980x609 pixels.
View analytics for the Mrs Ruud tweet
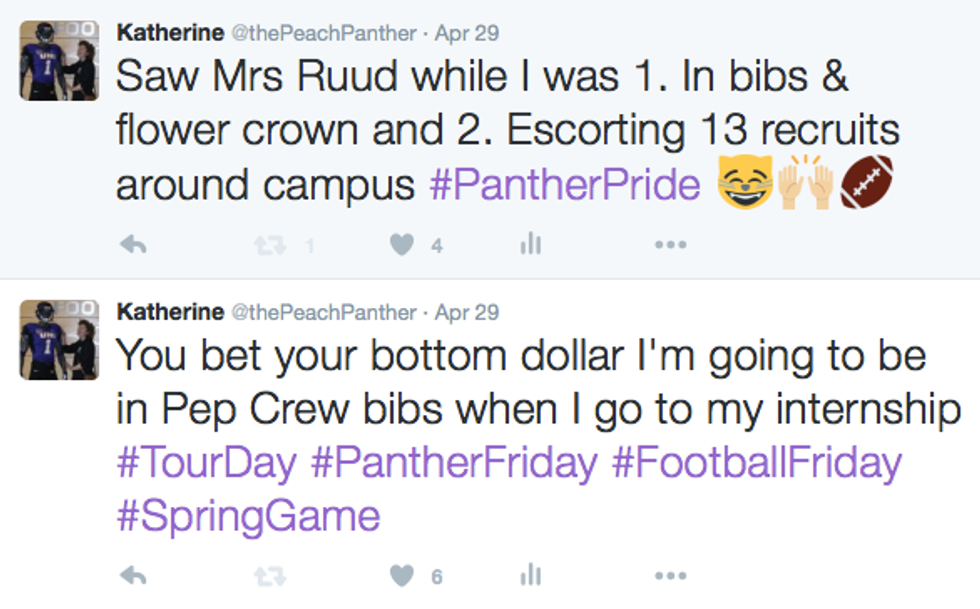[x=531, y=244]
